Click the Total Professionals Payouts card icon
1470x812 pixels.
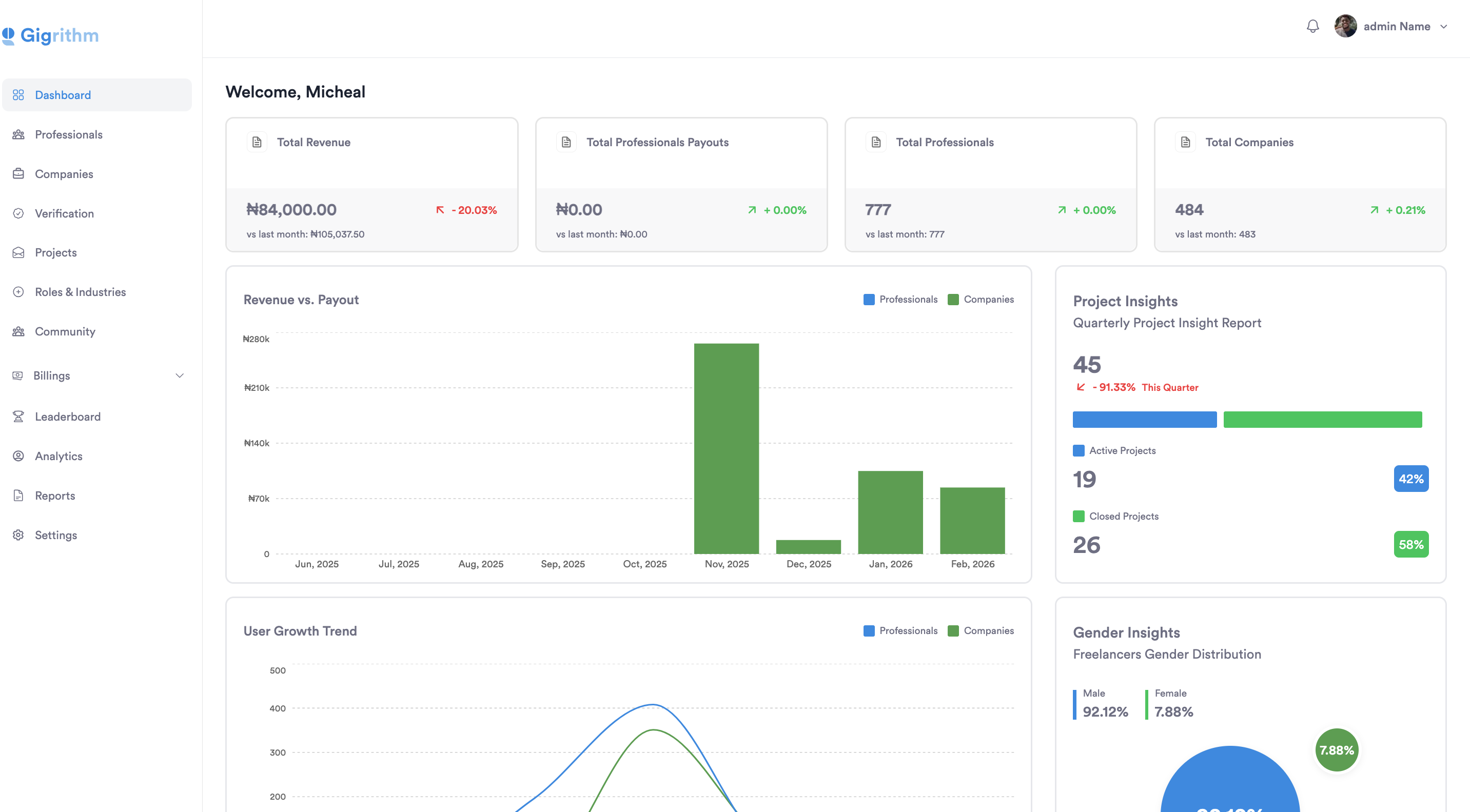(566, 142)
